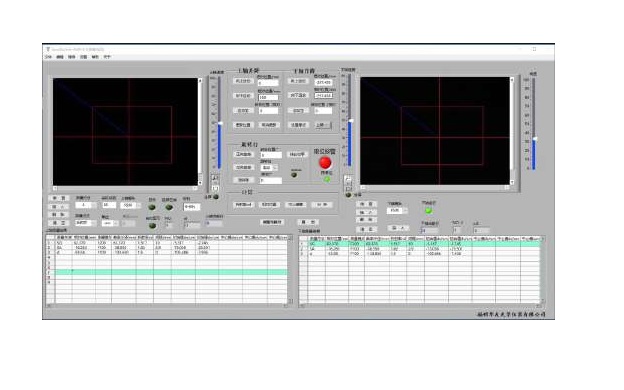Click the right live camera image display
The height and width of the screenshot is (390, 624).
pyautogui.click(x=435, y=131)
